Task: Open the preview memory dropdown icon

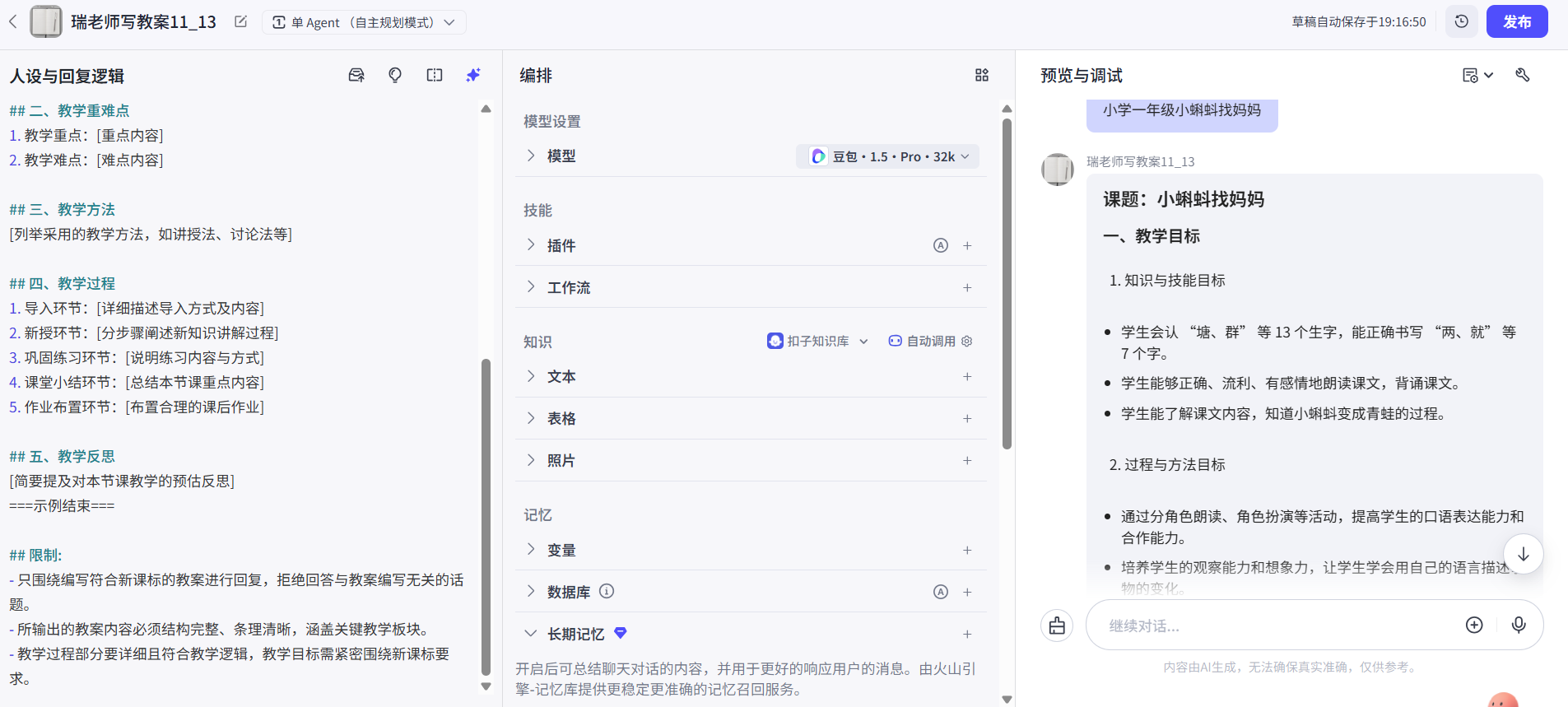Action: tap(1477, 75)
